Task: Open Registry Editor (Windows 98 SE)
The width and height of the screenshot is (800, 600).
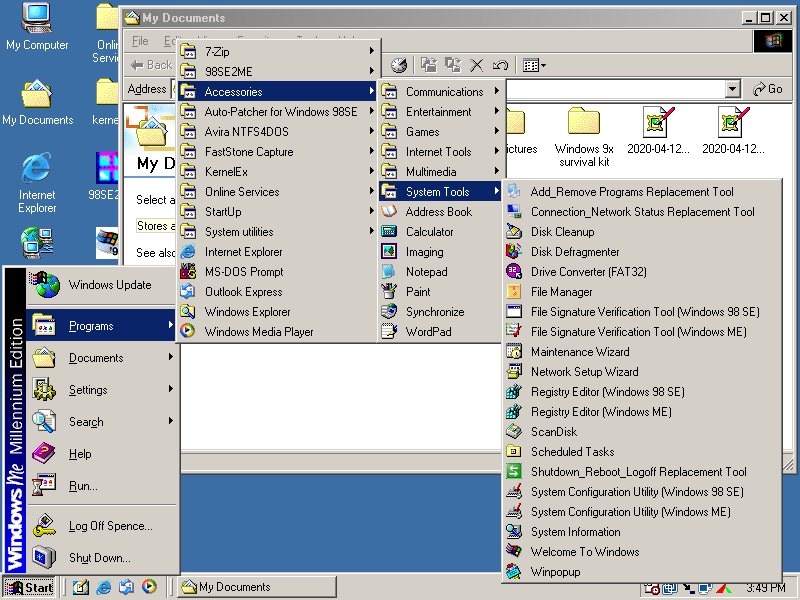Action: pyautogui.click(x=642, y=392)
